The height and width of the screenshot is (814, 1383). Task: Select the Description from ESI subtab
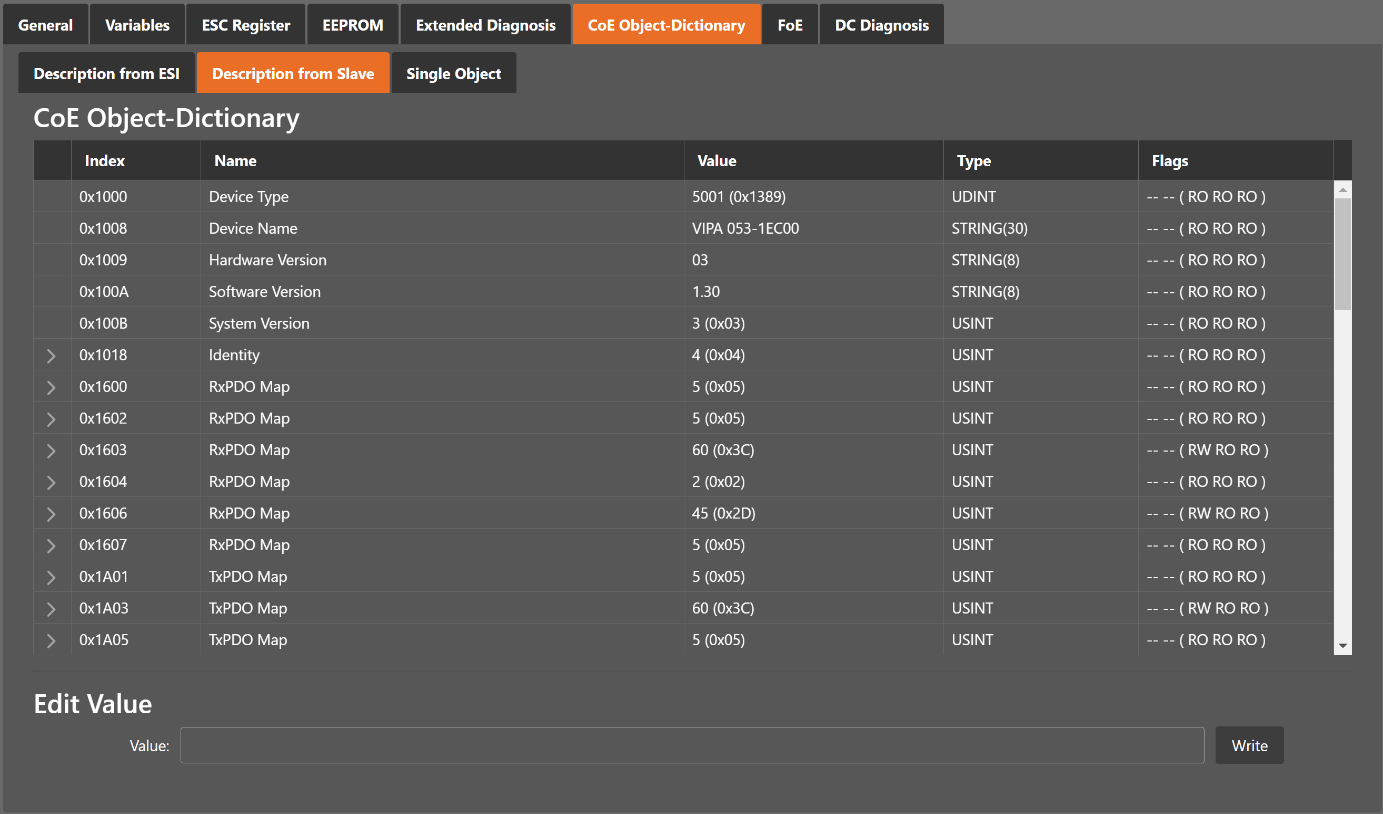[x=107, y=73]
